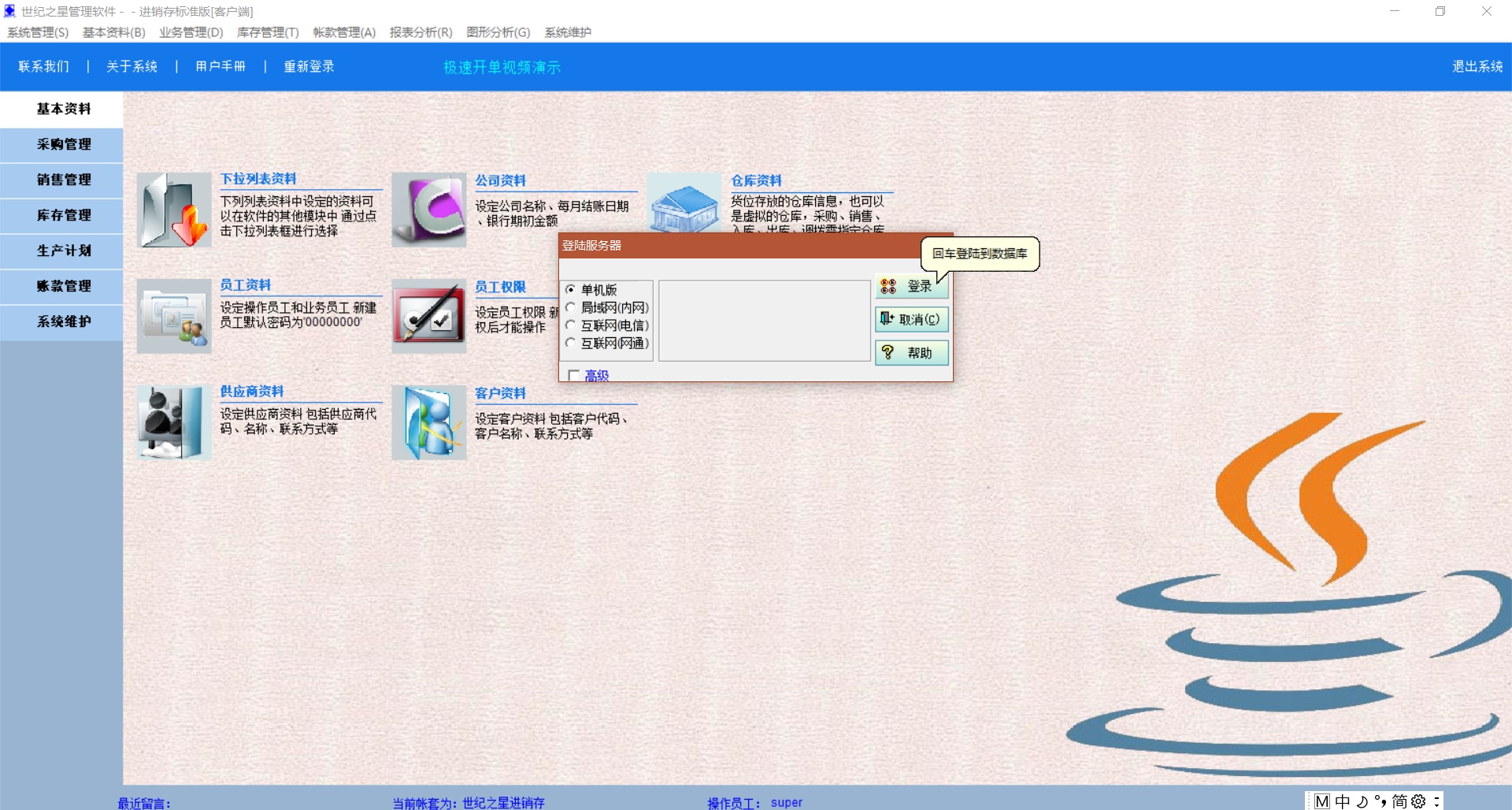Screen dimensions: 1512x810
Task: Click 退出系统 at top right
Action: (1477, 67)
